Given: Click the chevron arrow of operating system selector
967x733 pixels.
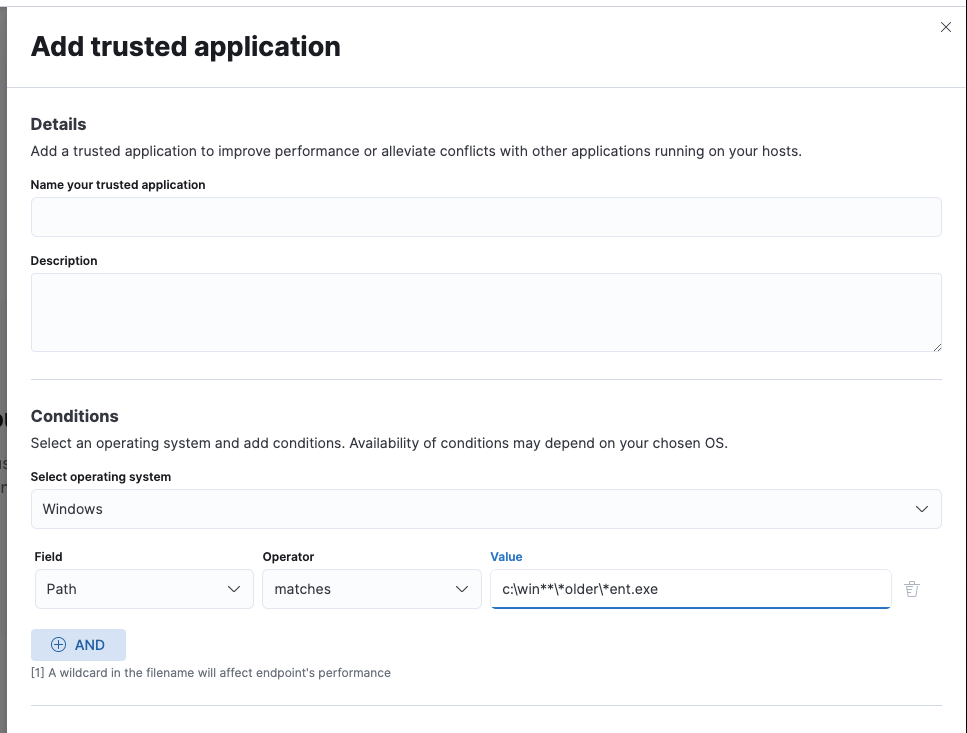Looking at the screenshot, I should coord(922,509).
